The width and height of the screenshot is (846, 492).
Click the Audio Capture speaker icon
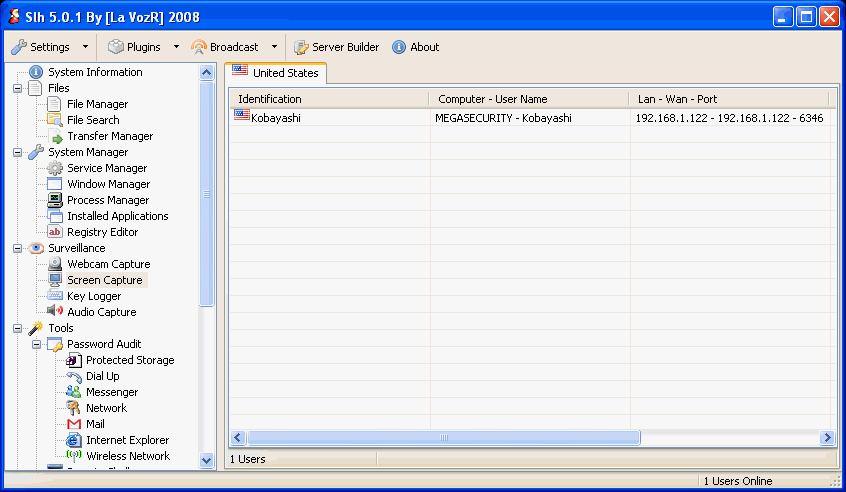point(56,312)
